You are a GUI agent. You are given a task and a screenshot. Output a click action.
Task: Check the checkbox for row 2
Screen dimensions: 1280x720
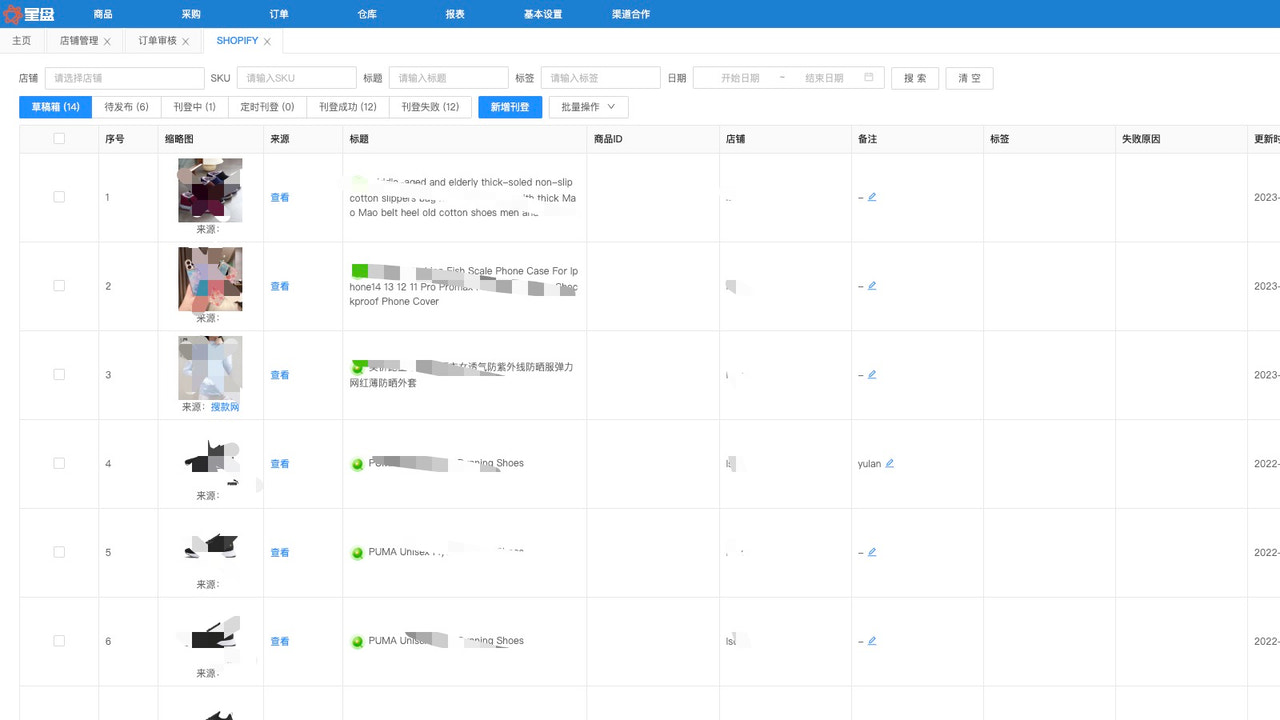[x=59, y=286]
